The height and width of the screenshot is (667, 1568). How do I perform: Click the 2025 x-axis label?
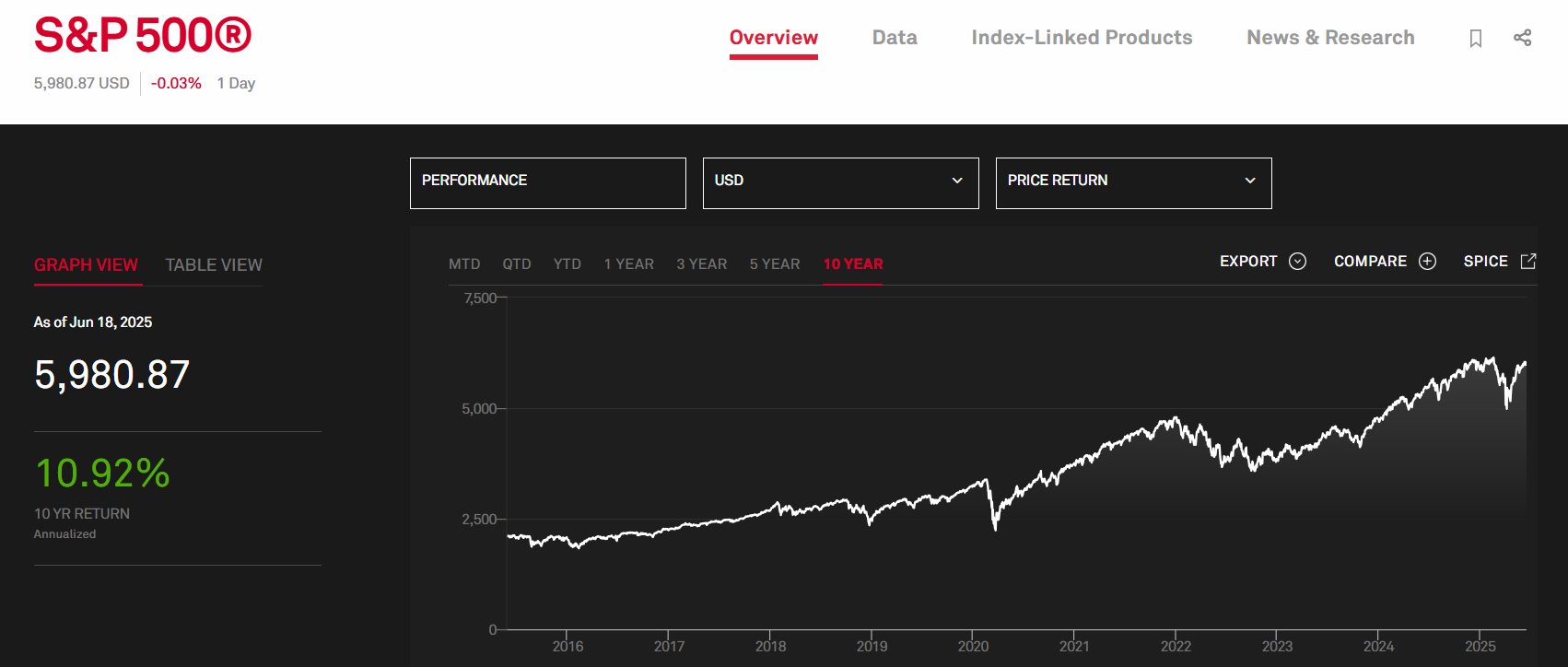pyautogui.click(x=1480, y=647)
